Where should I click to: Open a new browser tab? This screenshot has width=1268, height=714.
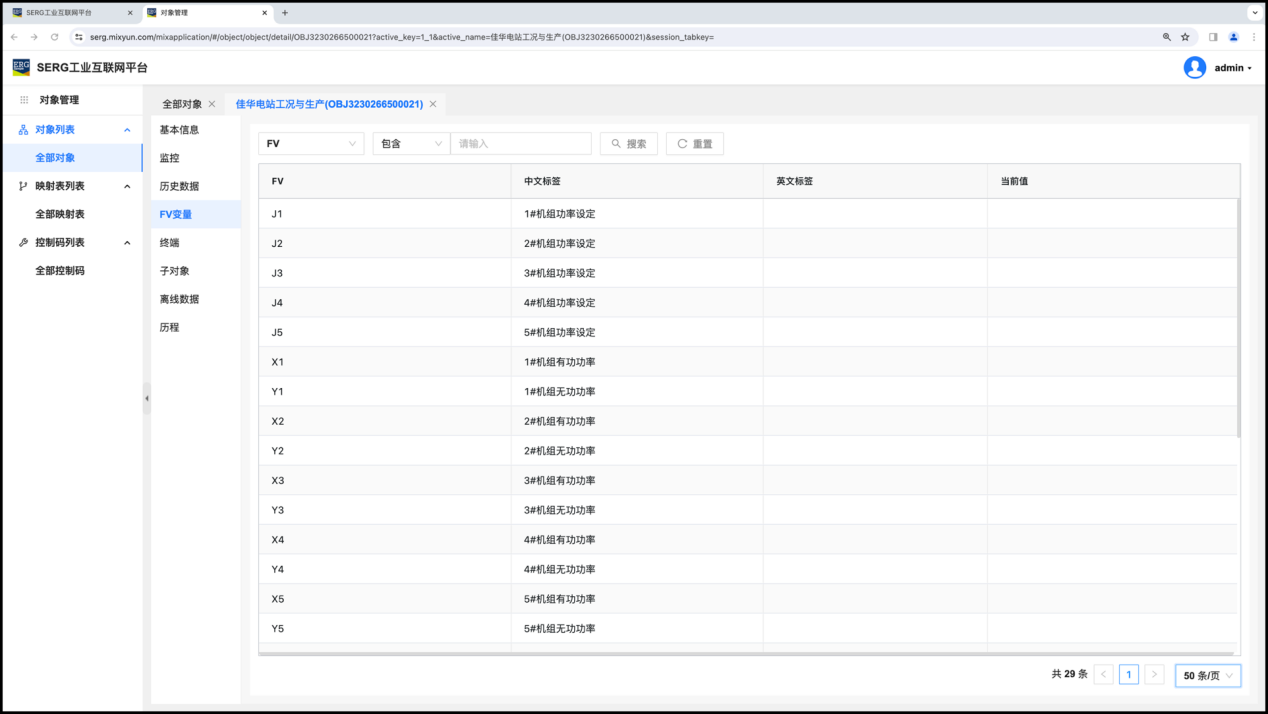pos(285,13)
